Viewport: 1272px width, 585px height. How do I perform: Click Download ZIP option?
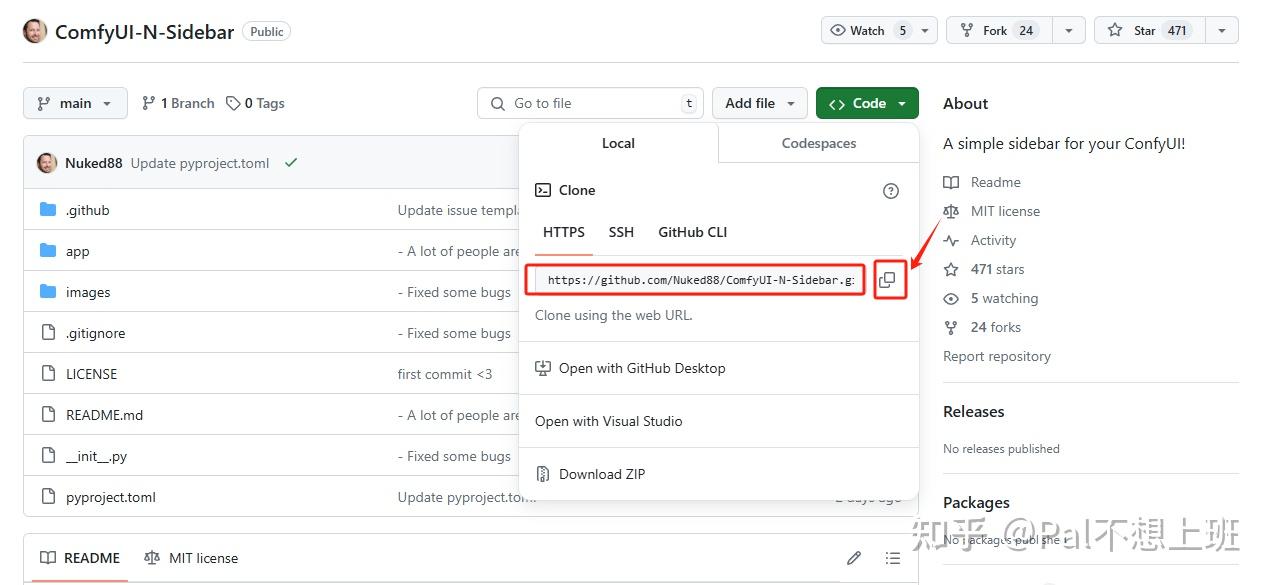tap(601, 474)
